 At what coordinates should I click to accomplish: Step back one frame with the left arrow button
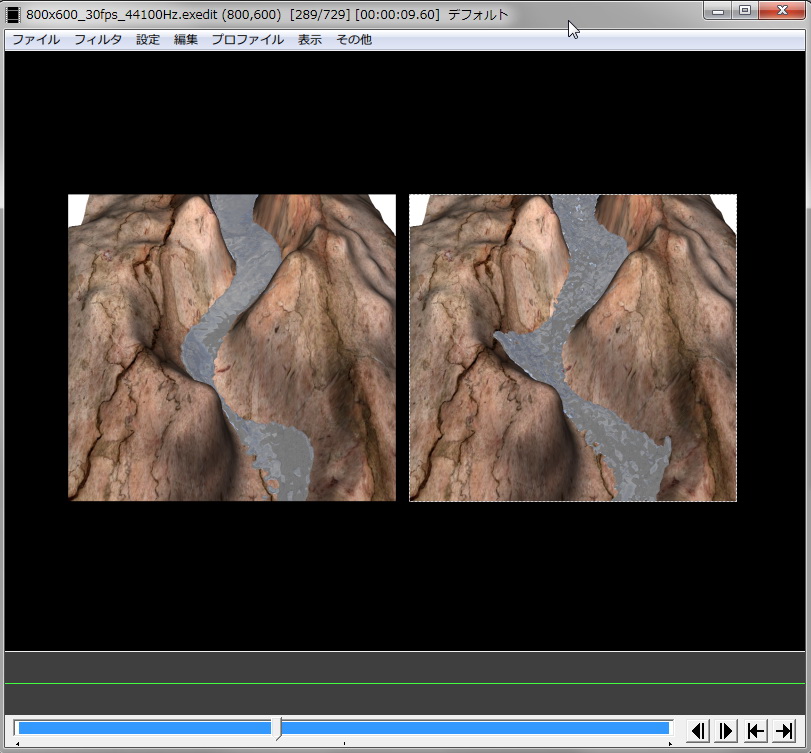click(x=699, y=731)
